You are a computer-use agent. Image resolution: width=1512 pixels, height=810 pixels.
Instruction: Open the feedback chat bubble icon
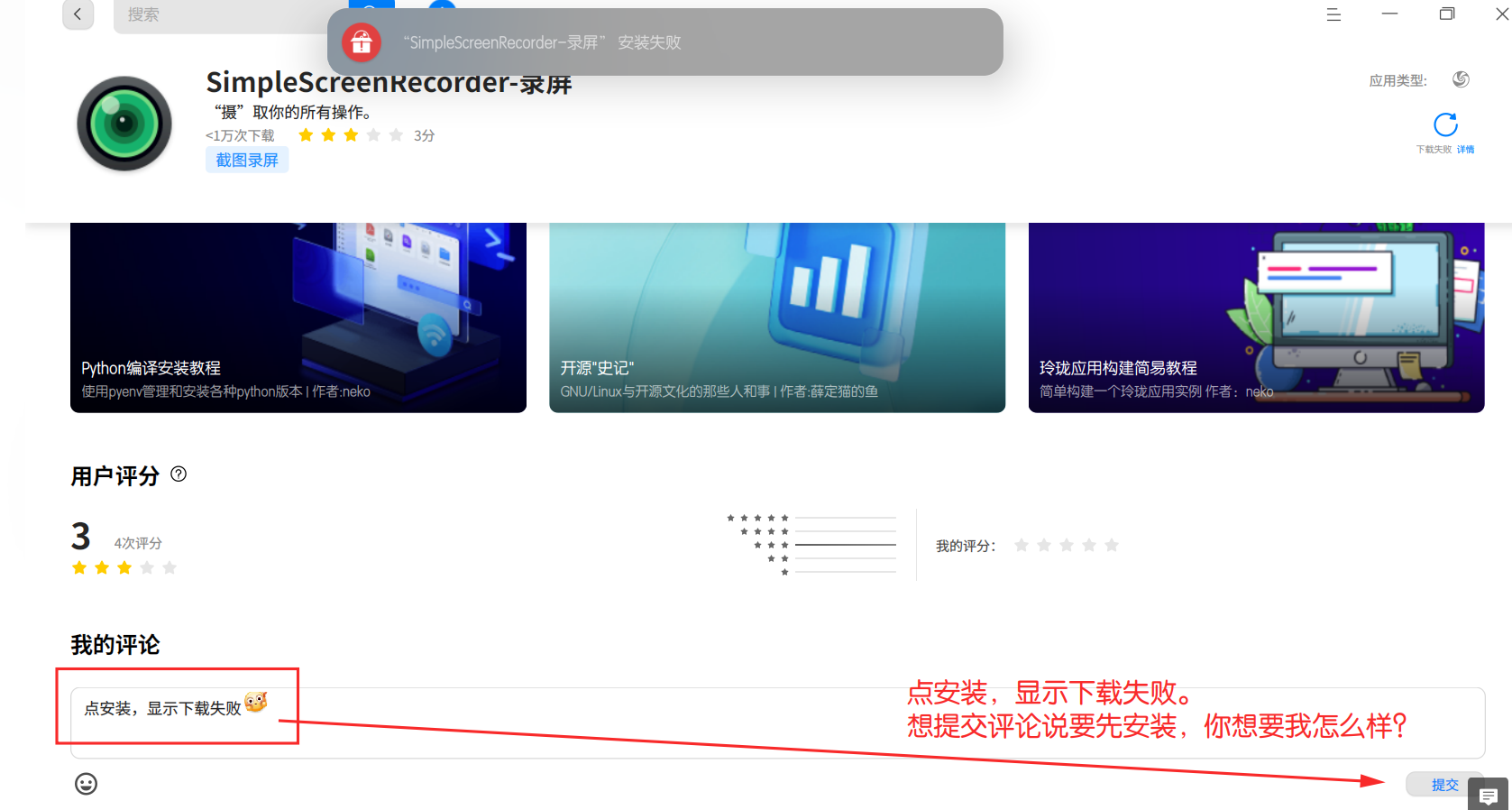click(x=1489, y=796)
